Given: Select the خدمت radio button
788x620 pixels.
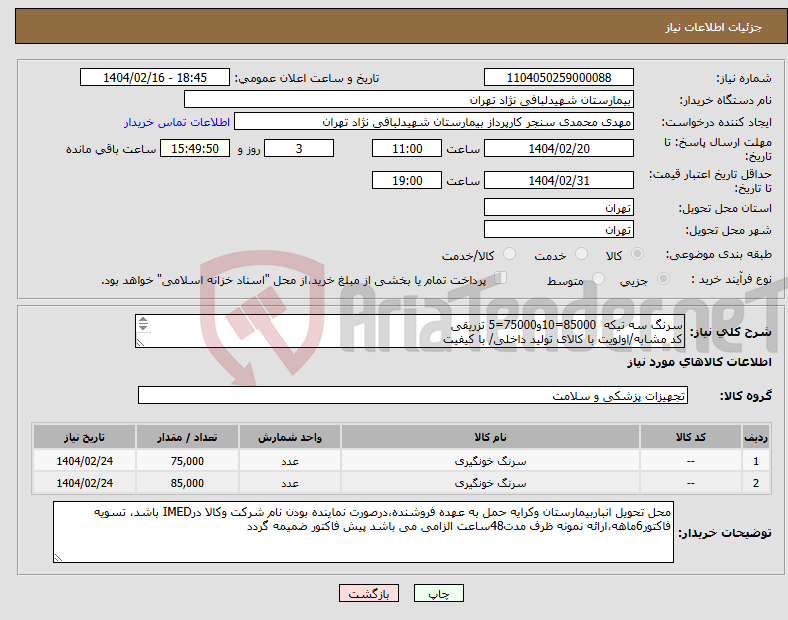Looking at the screenshot, I should click(581, 254).
